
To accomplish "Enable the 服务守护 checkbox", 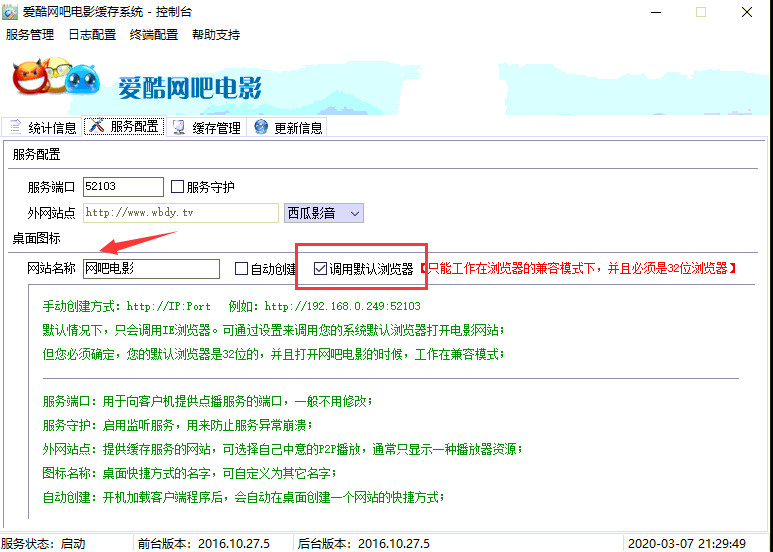I will click(177, 187).
